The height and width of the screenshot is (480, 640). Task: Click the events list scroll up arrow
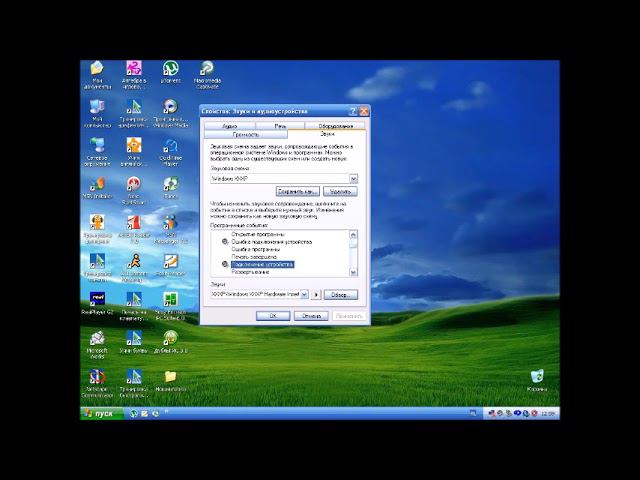coord(353,235)
